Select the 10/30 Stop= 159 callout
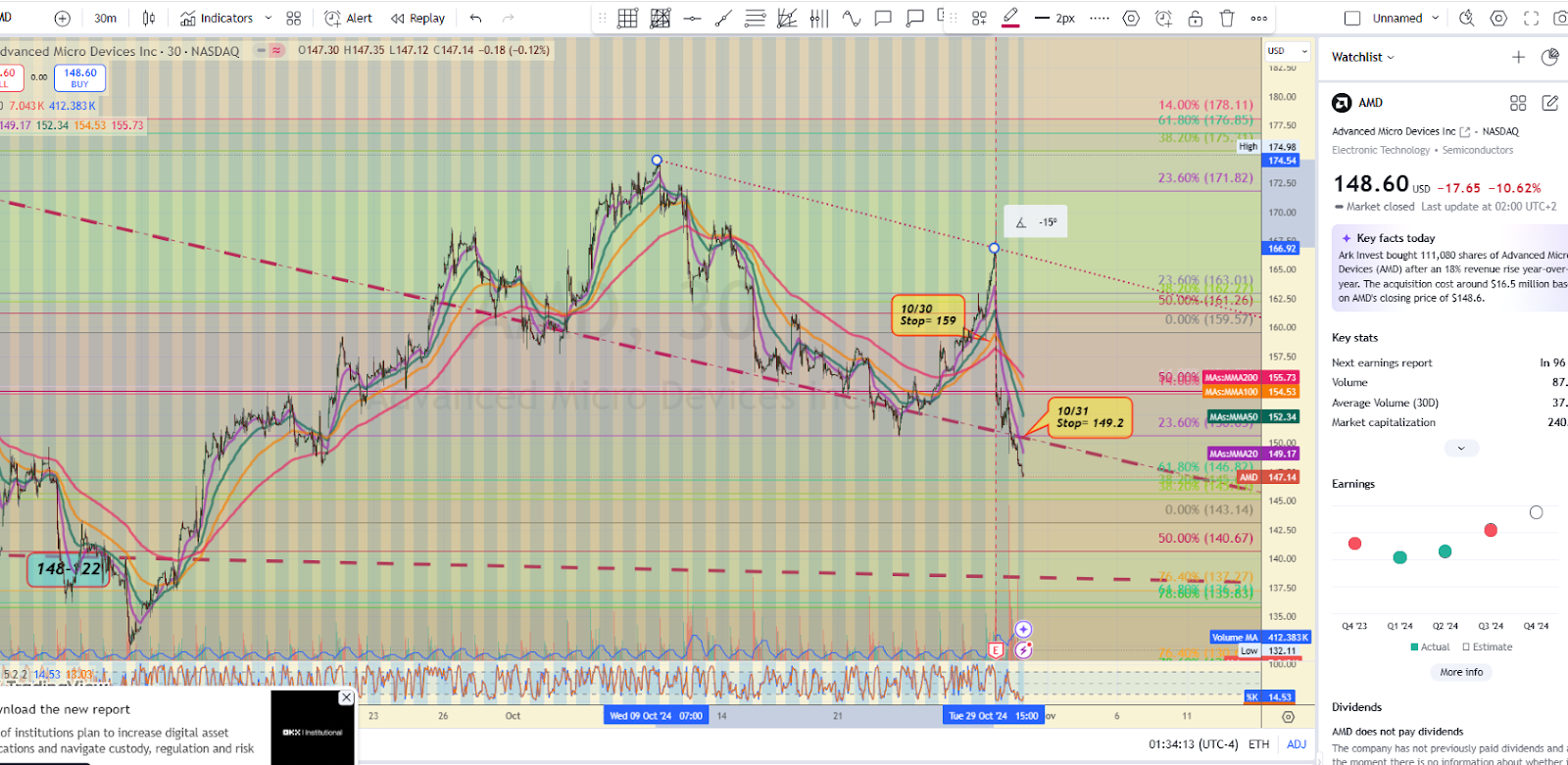Image resolution: width=1568 pixels, height=765 pixels. coord(928,314)
